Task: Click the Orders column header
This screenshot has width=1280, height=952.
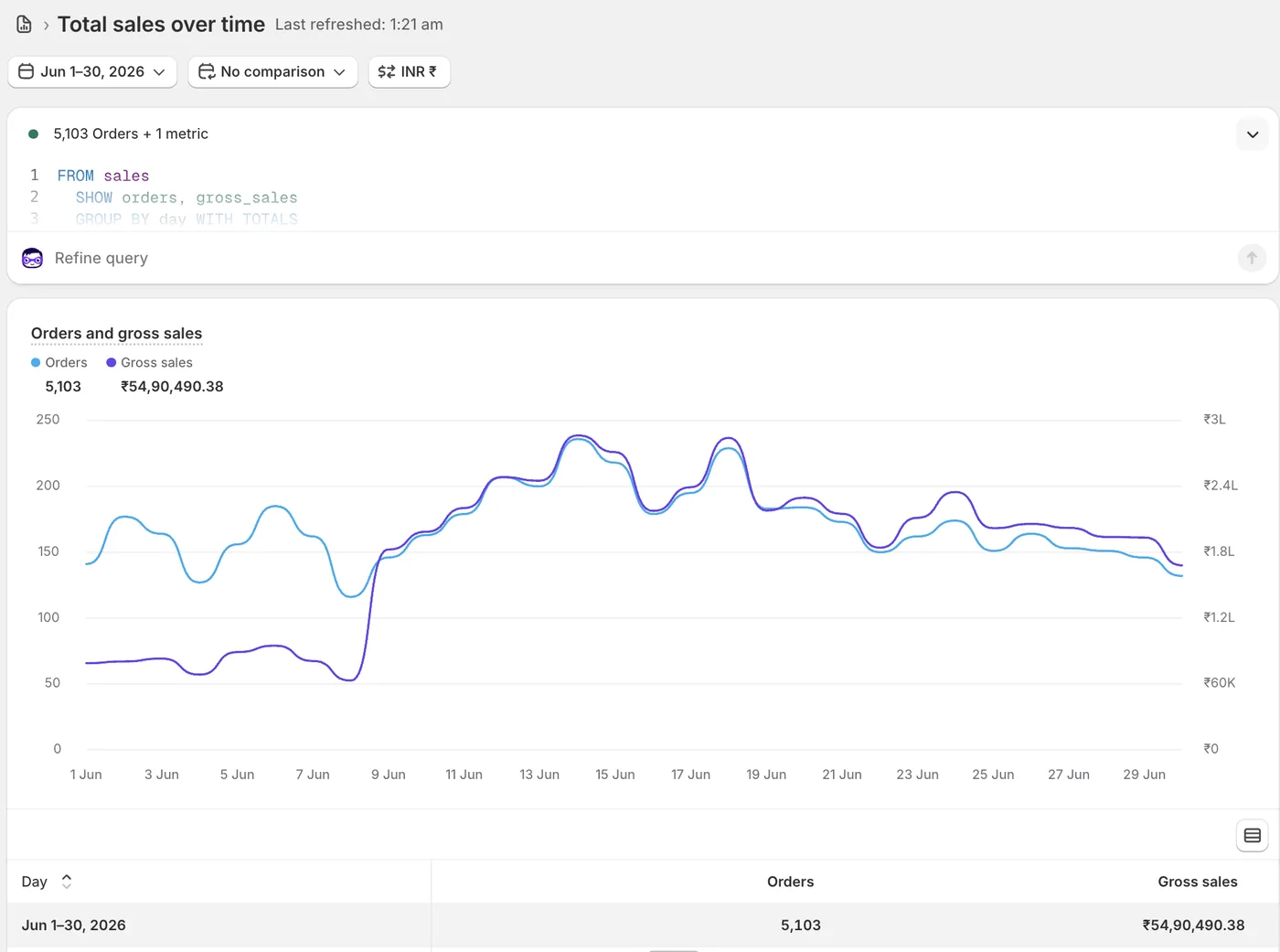Action: tap(790, 882)
